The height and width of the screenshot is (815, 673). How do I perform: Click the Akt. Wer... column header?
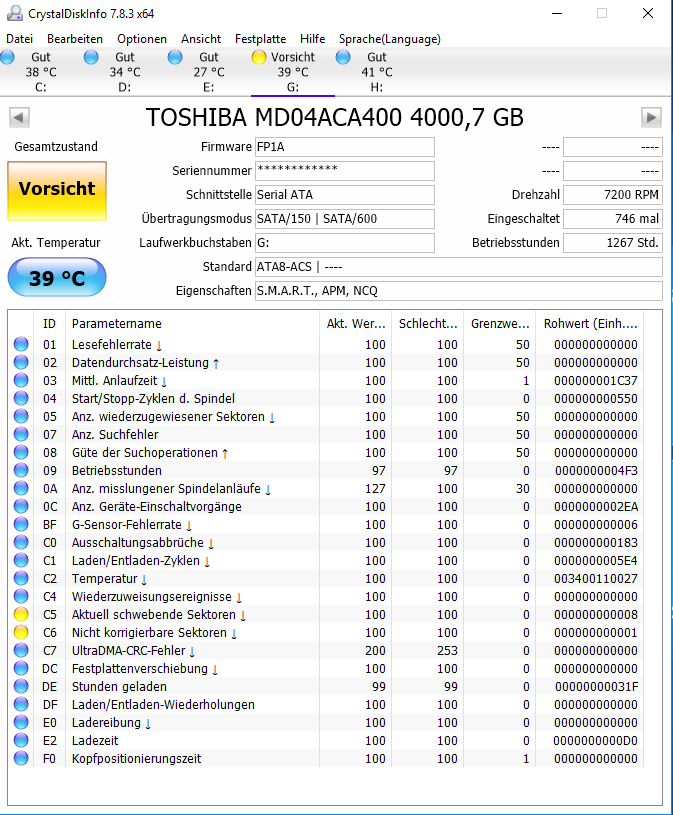pyautogui.click(x=355, y=323)
